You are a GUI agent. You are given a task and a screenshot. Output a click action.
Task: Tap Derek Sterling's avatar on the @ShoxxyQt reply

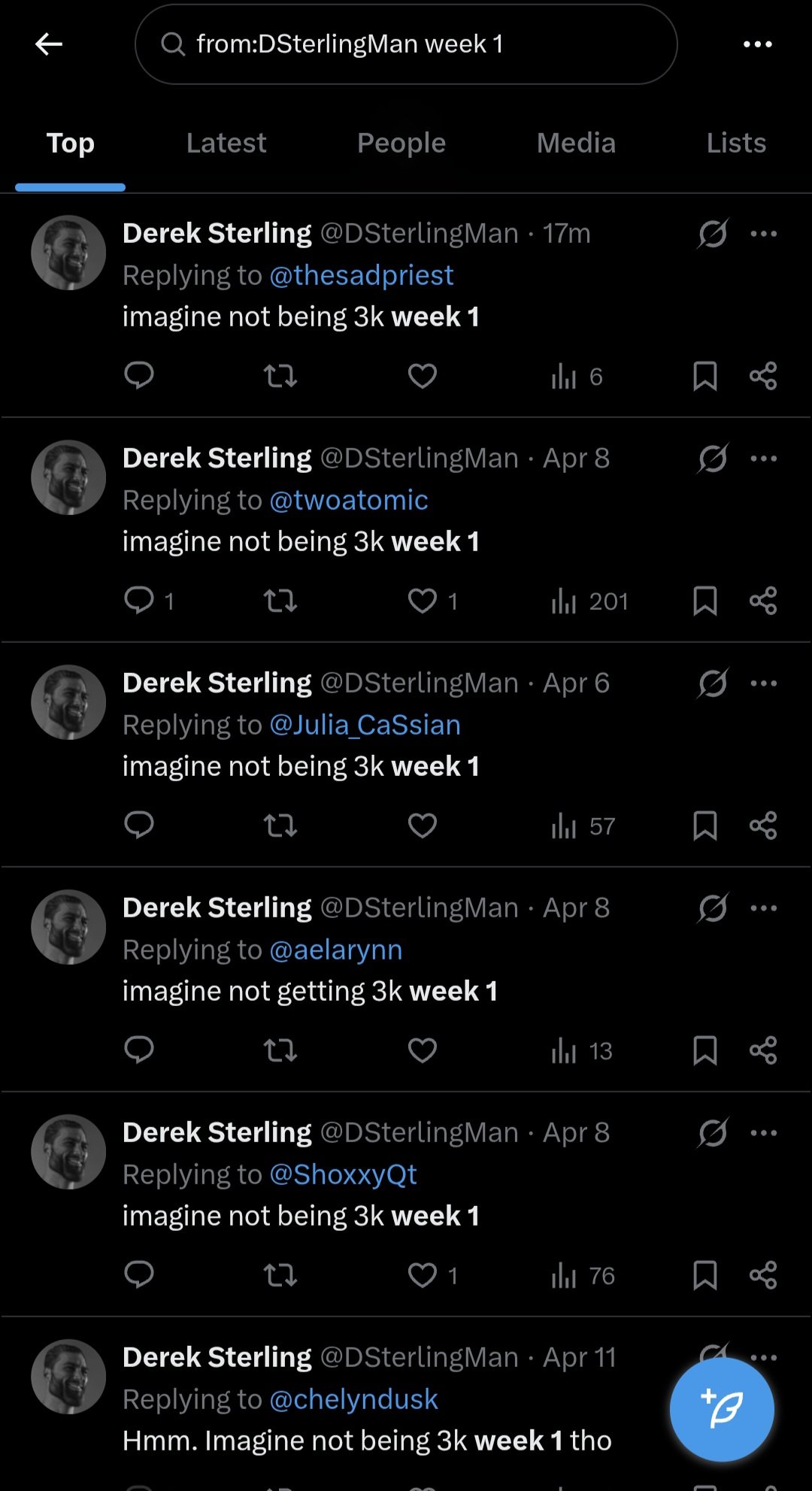click(68, 1152)
